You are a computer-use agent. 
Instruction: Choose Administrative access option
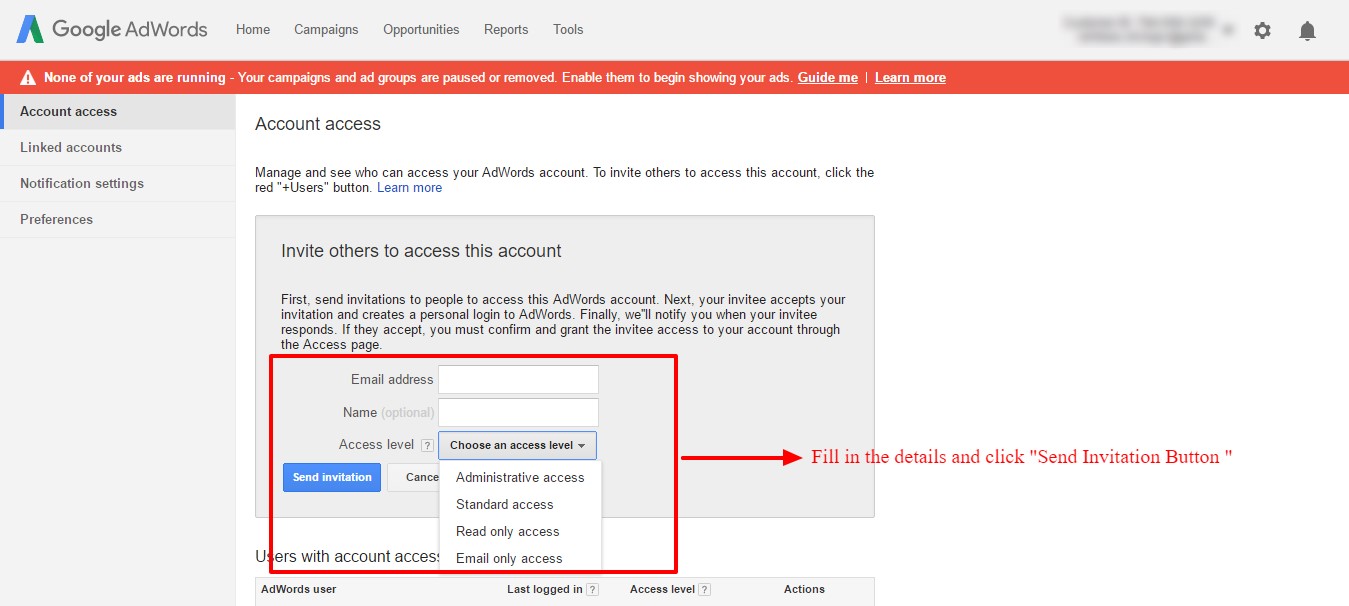[520, 477]
